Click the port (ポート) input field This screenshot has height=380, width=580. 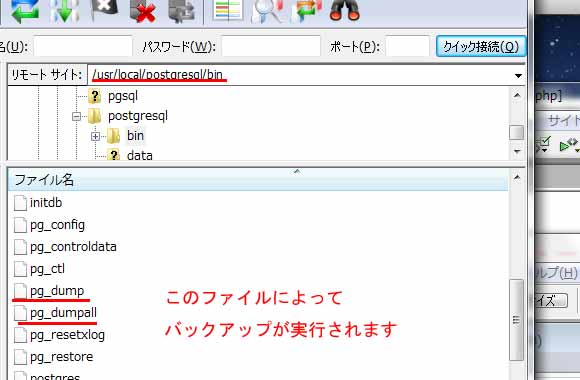point(407,46)
